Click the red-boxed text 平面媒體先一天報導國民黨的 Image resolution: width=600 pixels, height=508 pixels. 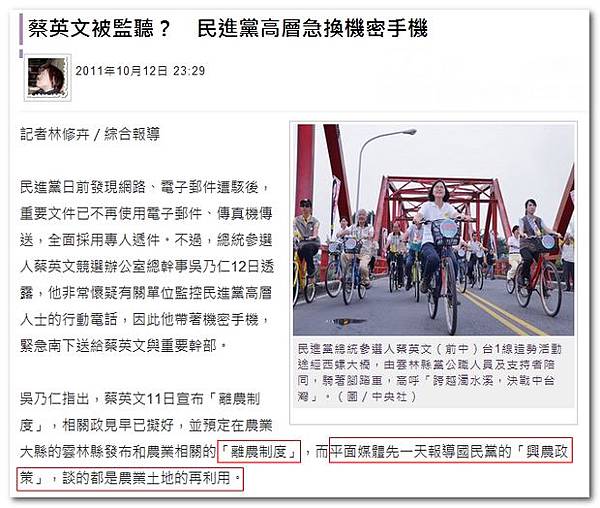[421, 452]
